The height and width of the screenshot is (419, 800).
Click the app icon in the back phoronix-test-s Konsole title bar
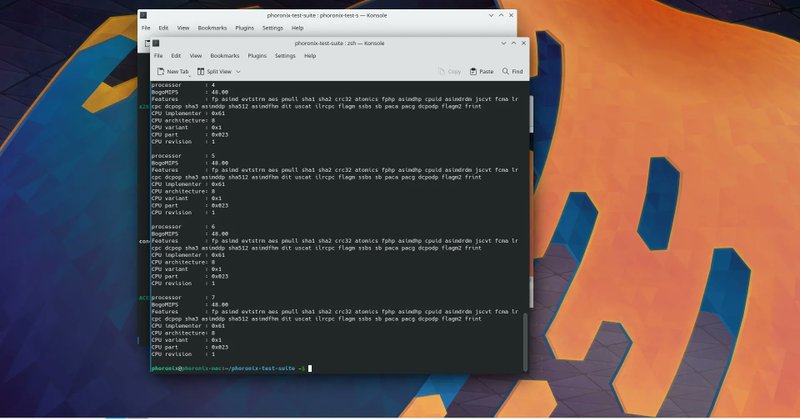tap(143, 15)
